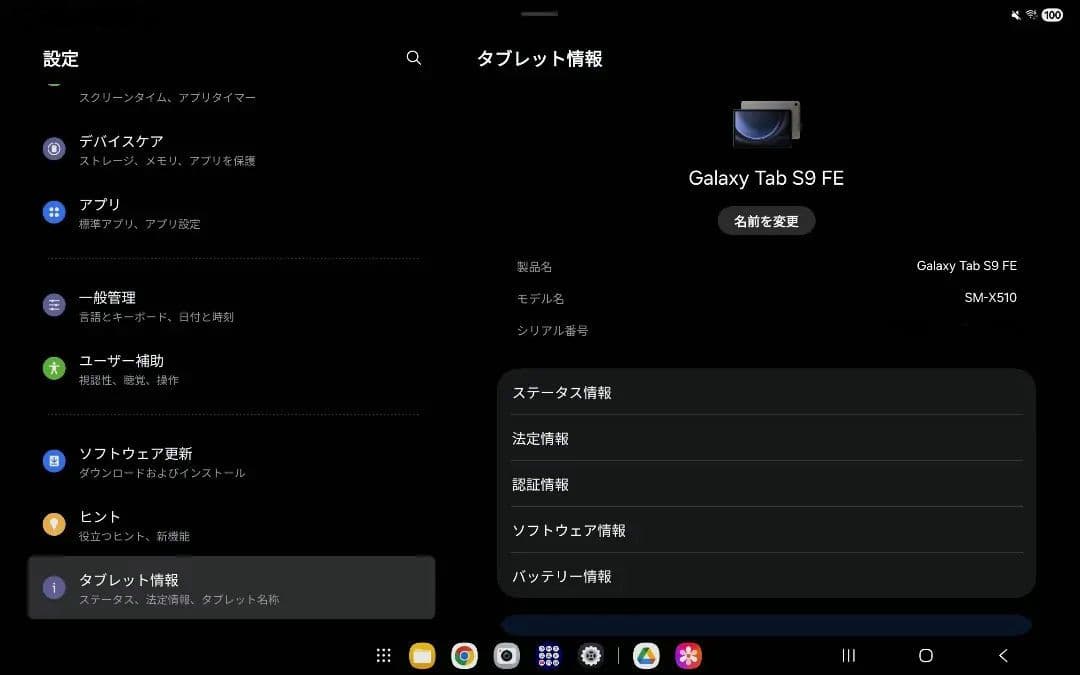The height and width of the screenshot is (675, 1080).
Task: Open Google Drive from the taskbar
Action: 646,655
